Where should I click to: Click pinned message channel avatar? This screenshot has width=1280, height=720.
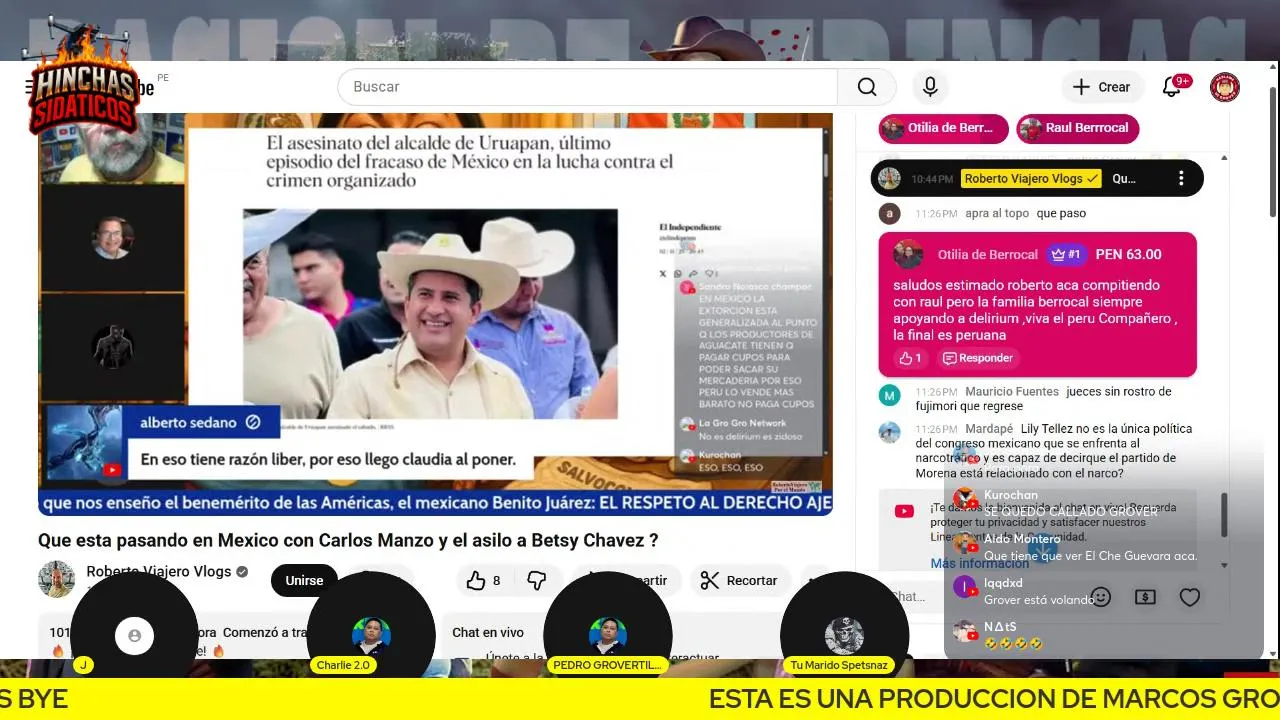click(889, 178)
